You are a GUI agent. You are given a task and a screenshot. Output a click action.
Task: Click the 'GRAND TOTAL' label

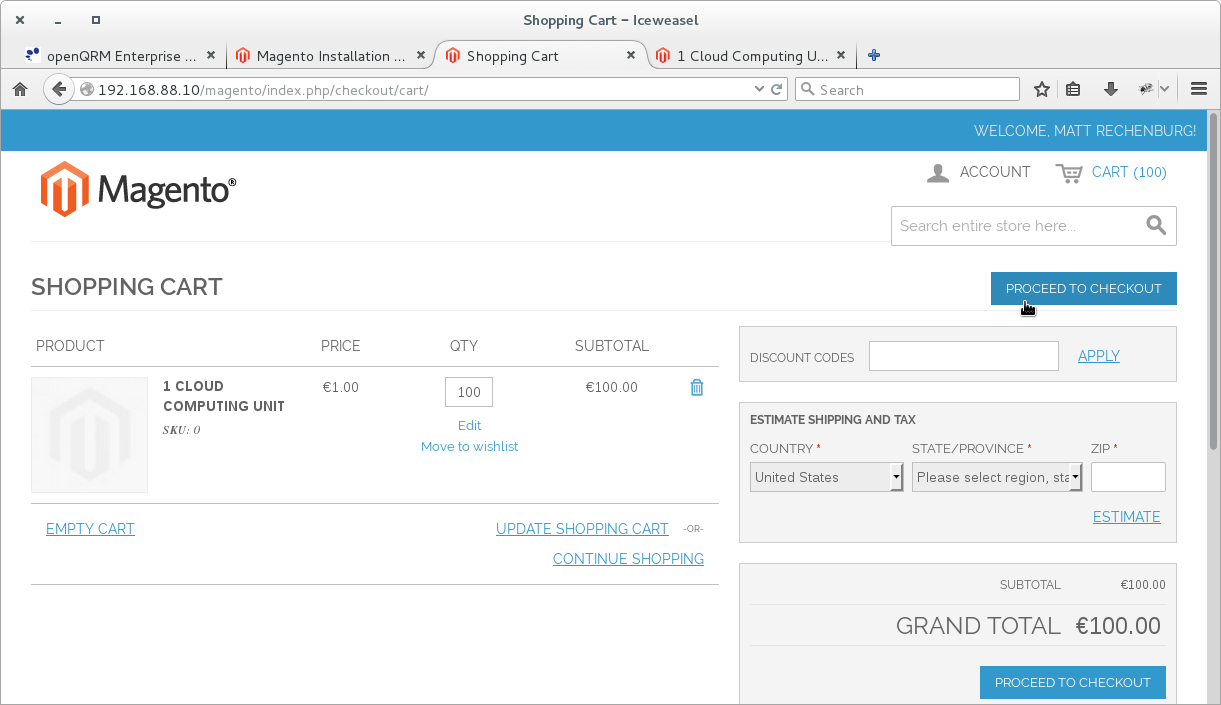(x=978, y=626)
